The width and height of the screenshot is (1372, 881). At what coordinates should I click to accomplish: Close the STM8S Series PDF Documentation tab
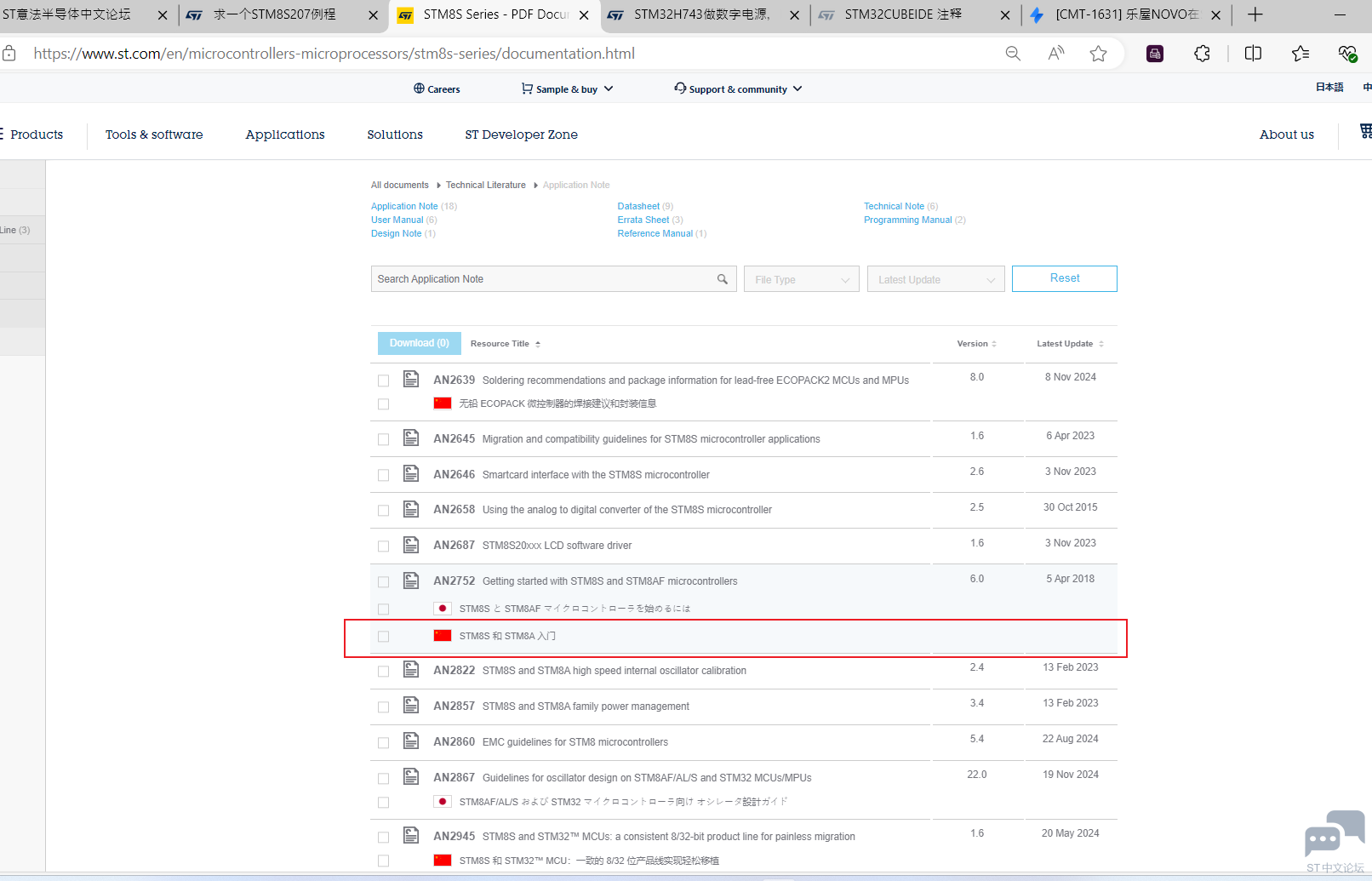tap(584, 15)
